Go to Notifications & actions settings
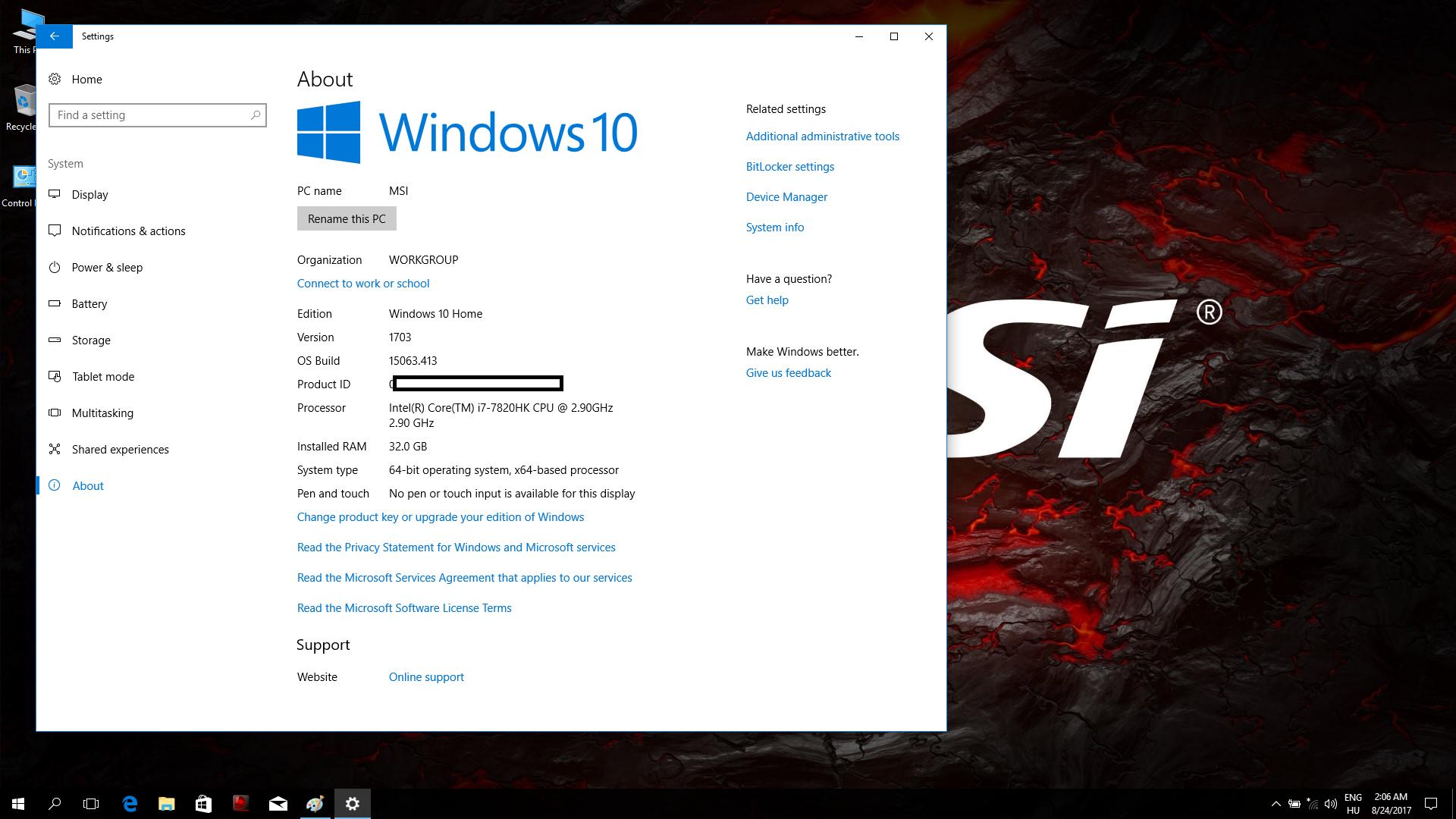 (x=128, y=231)
